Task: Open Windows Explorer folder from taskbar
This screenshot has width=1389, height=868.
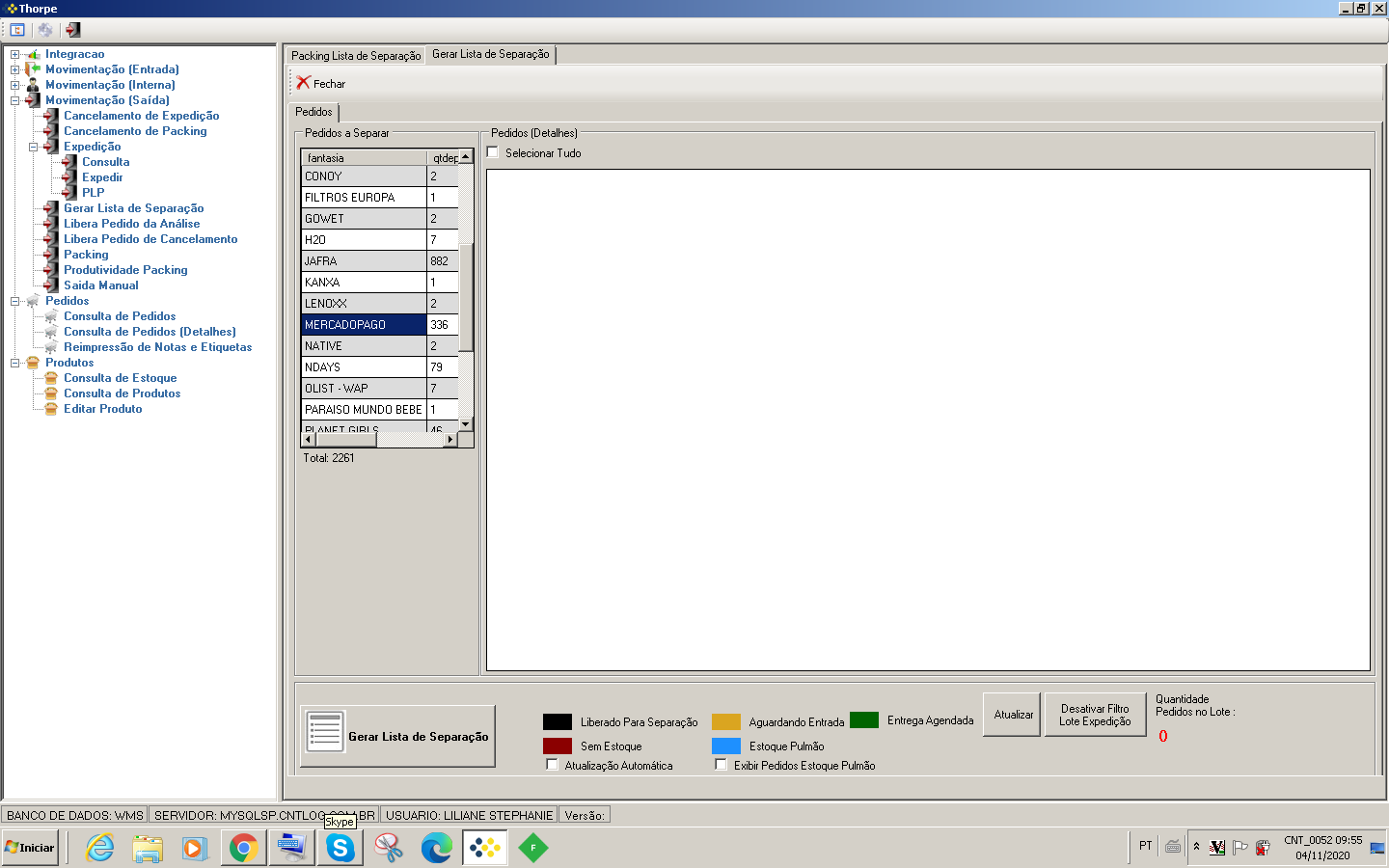Action: point(148,848)
